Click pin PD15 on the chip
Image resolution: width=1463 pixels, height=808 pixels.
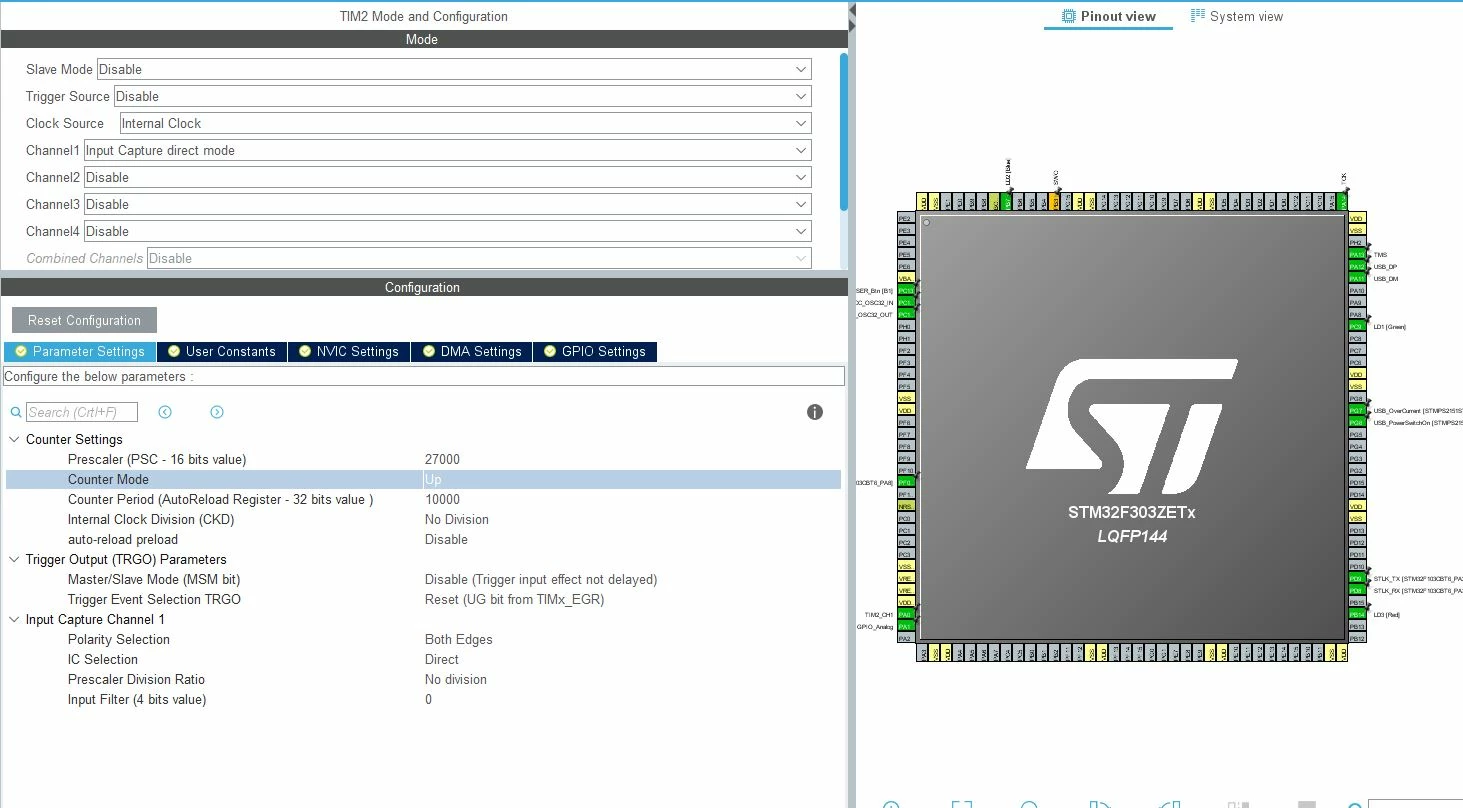(x=1356, y=482)
